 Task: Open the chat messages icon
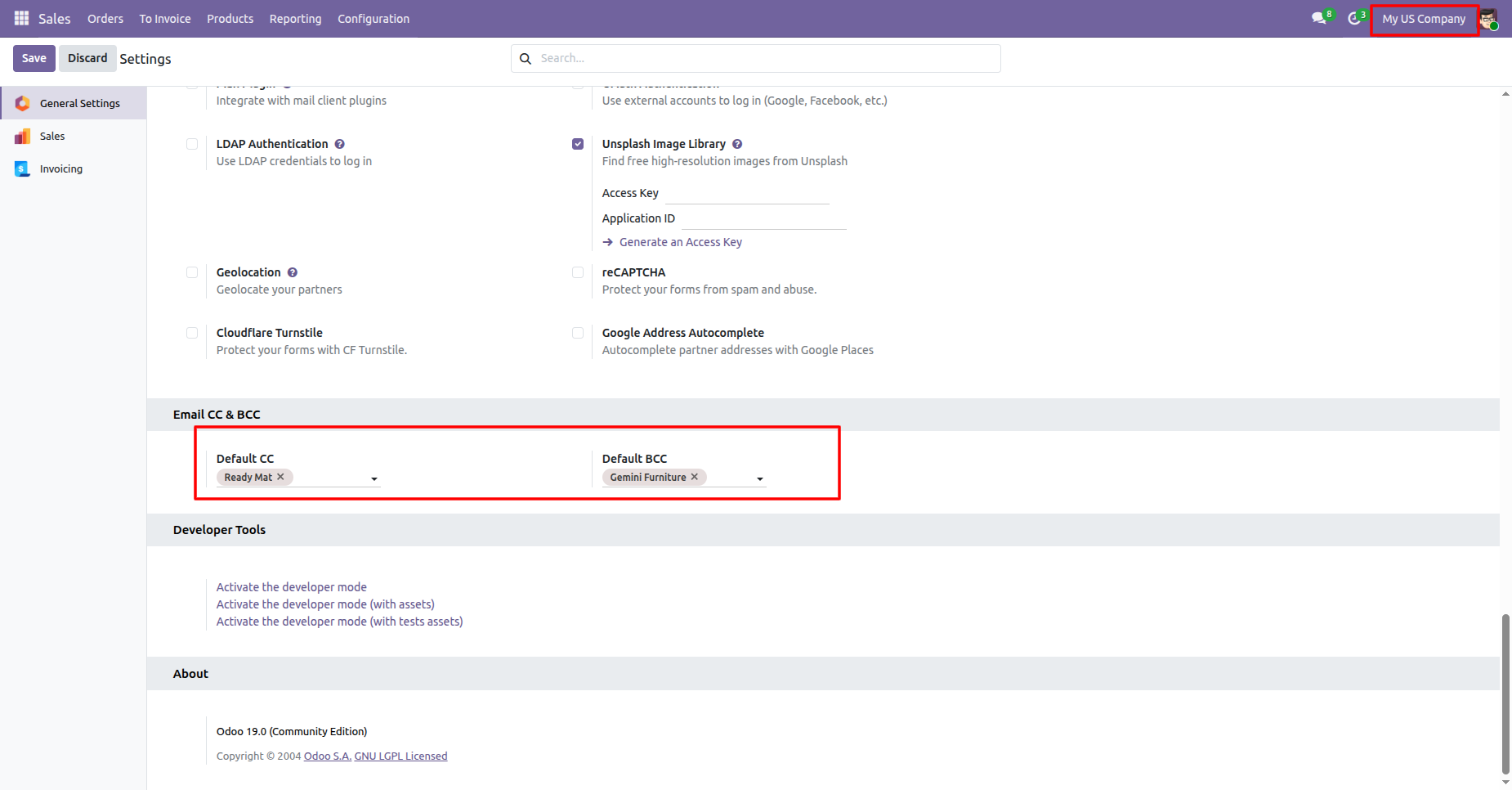[1318, 18]
